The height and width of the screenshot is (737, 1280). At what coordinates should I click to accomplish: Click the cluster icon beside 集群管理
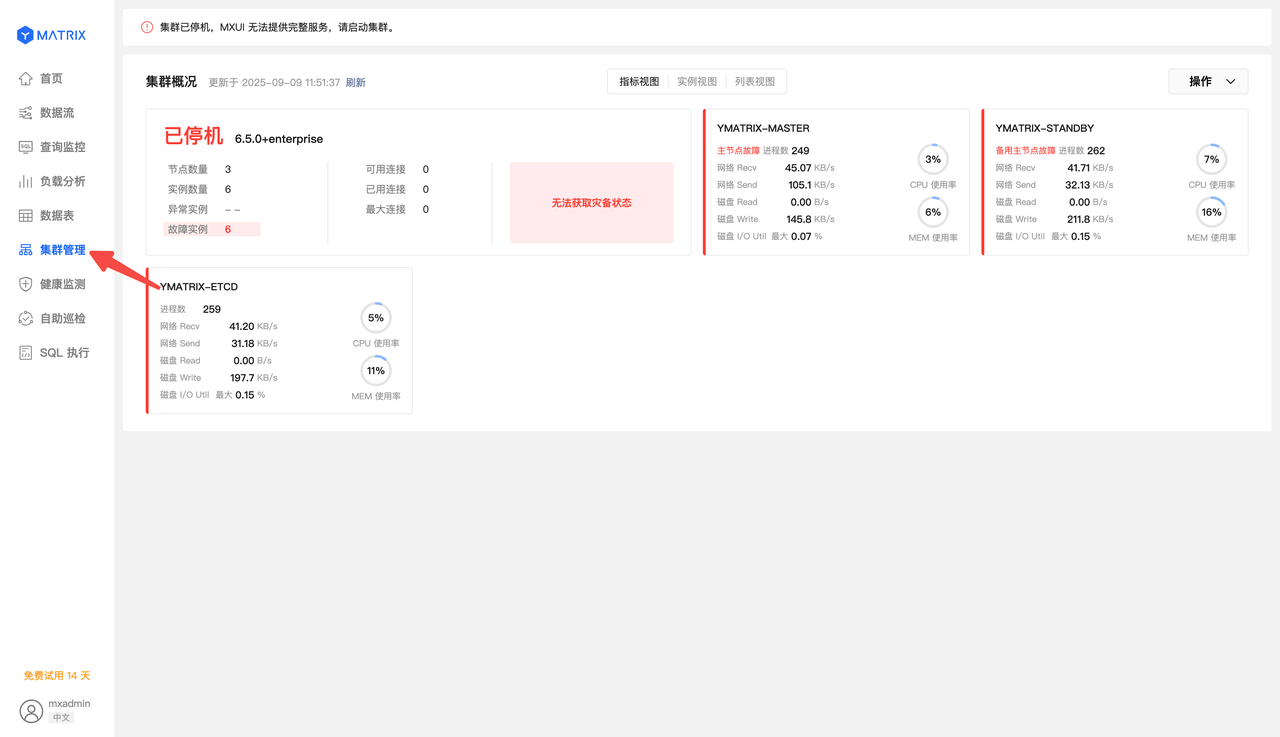click(x=26, y=250)
